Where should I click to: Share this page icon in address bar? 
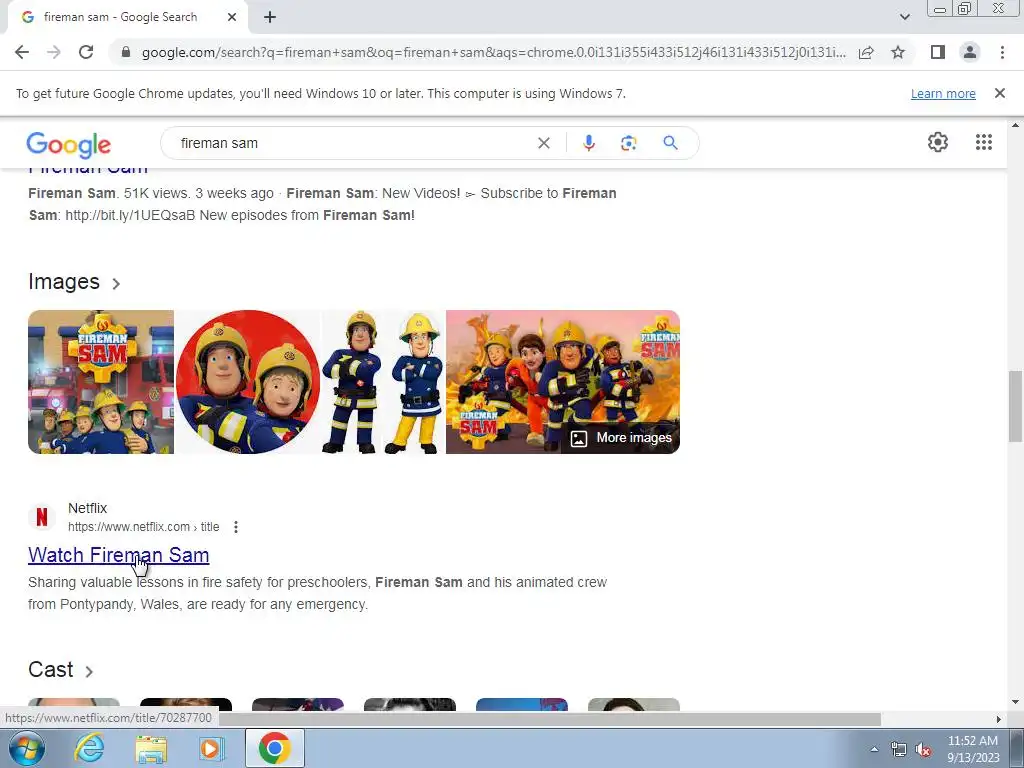pyautogui.click(x=866, y=52)
